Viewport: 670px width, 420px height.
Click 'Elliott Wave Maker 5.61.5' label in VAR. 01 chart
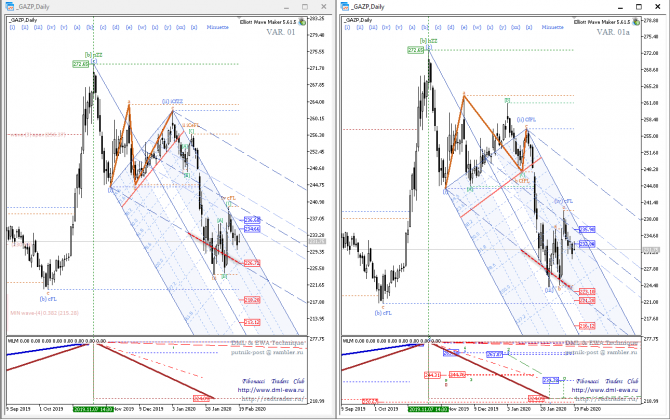click(x=268, y=22)
